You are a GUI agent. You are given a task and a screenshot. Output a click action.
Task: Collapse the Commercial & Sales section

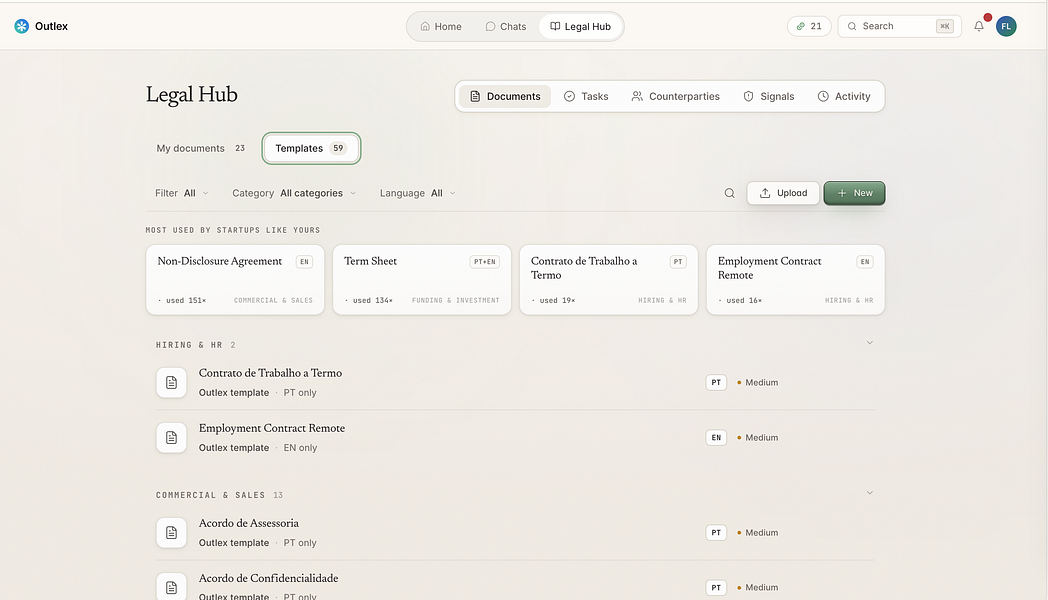[870, 493]
